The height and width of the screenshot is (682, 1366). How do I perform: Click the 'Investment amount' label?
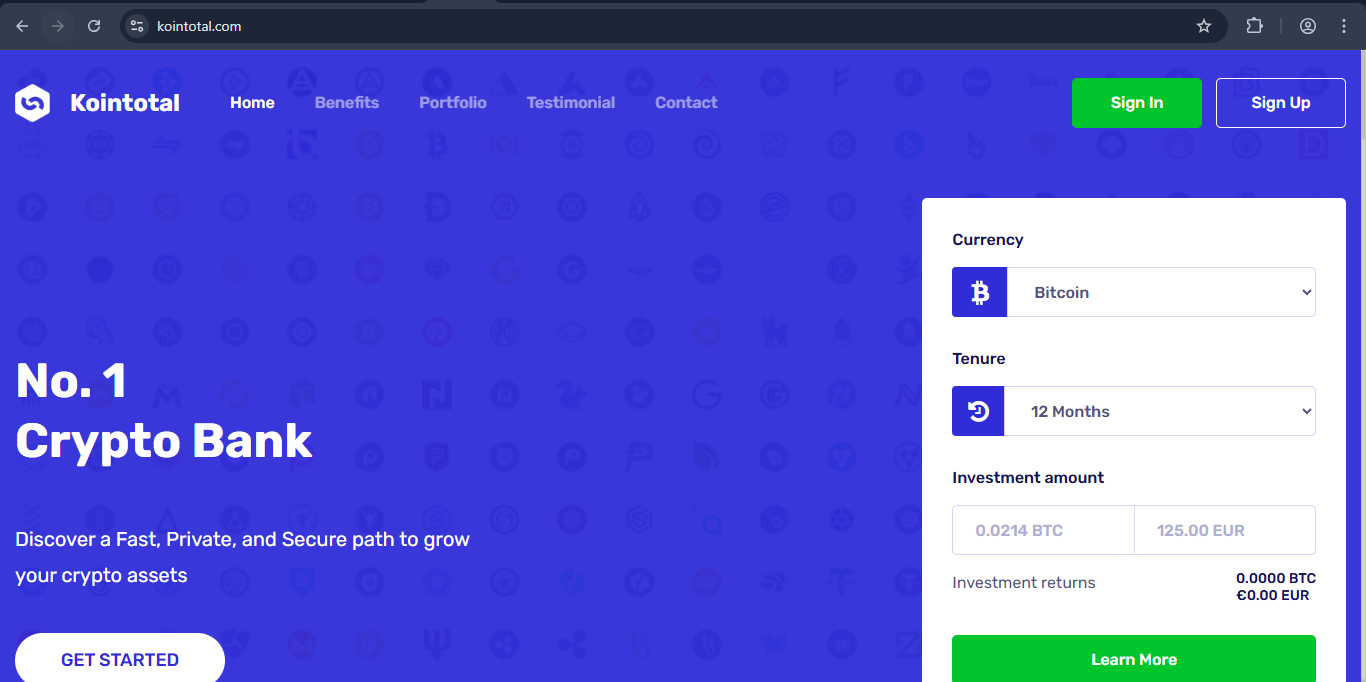click(1028, 477)
